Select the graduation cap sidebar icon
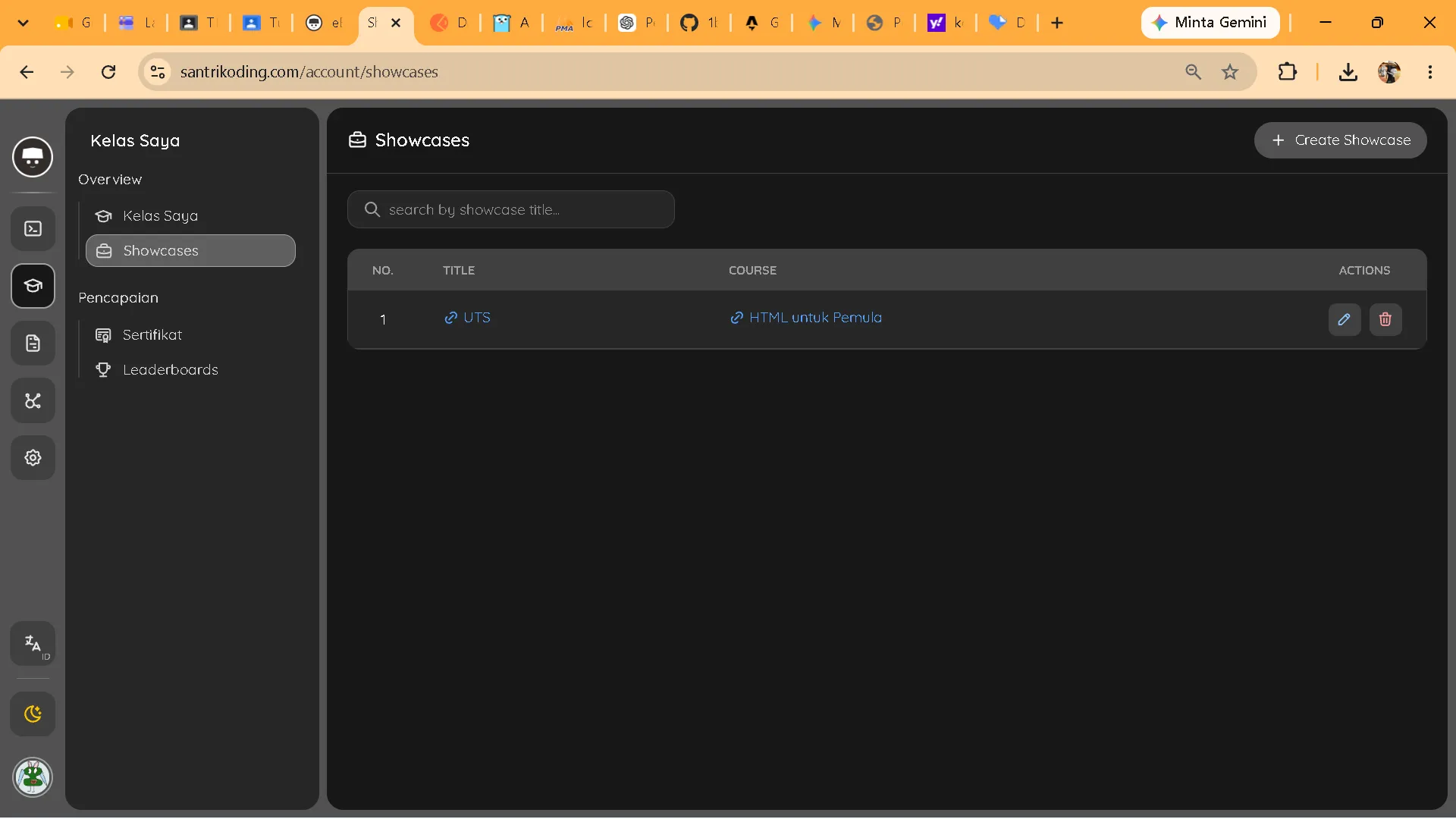Image resolution: width=1456 pixels, height=819 pixels. pos(33,286)
